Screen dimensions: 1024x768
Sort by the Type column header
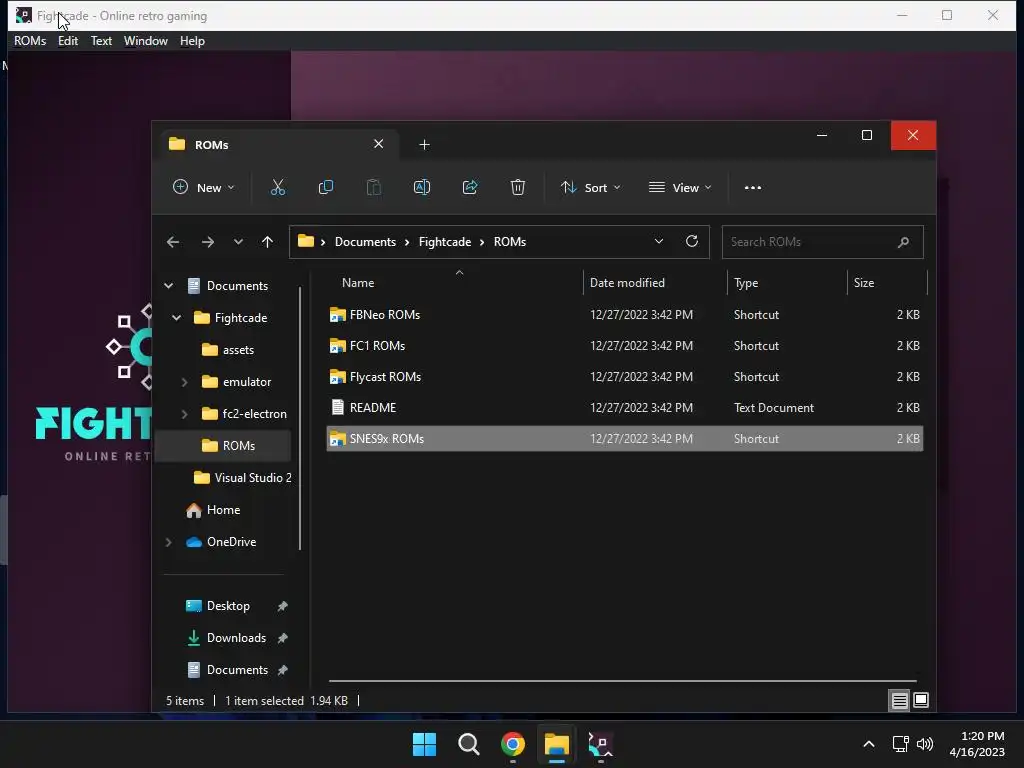[787, 283]
